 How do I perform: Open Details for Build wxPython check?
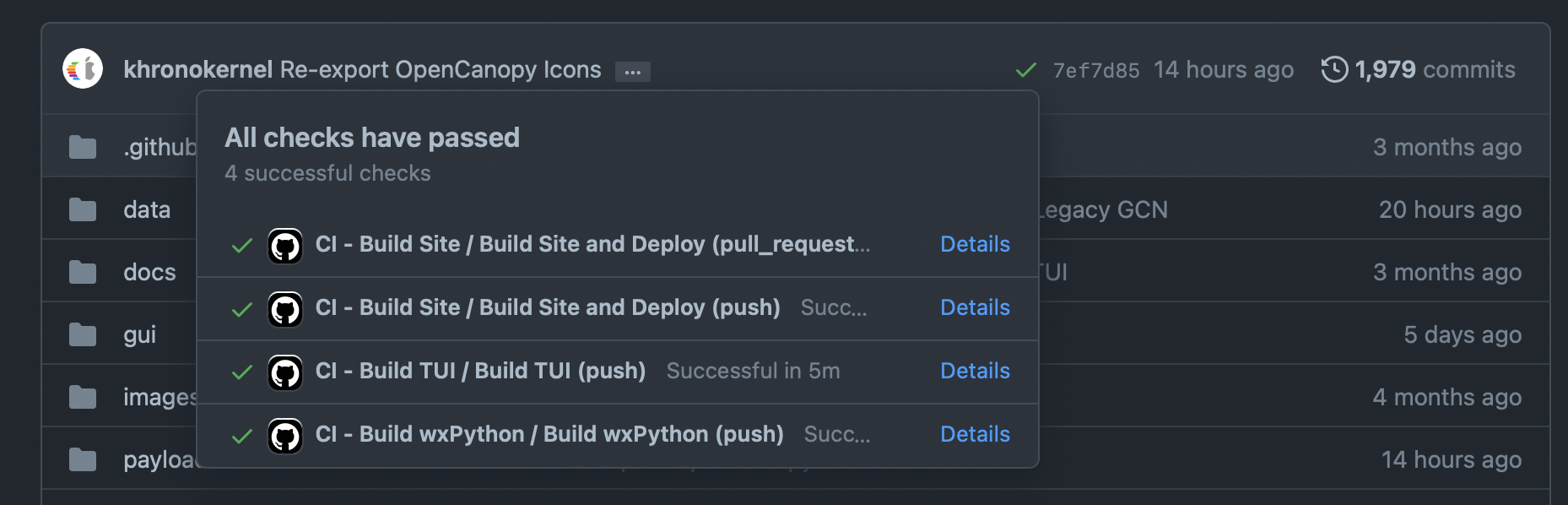[x=975, y=434]
